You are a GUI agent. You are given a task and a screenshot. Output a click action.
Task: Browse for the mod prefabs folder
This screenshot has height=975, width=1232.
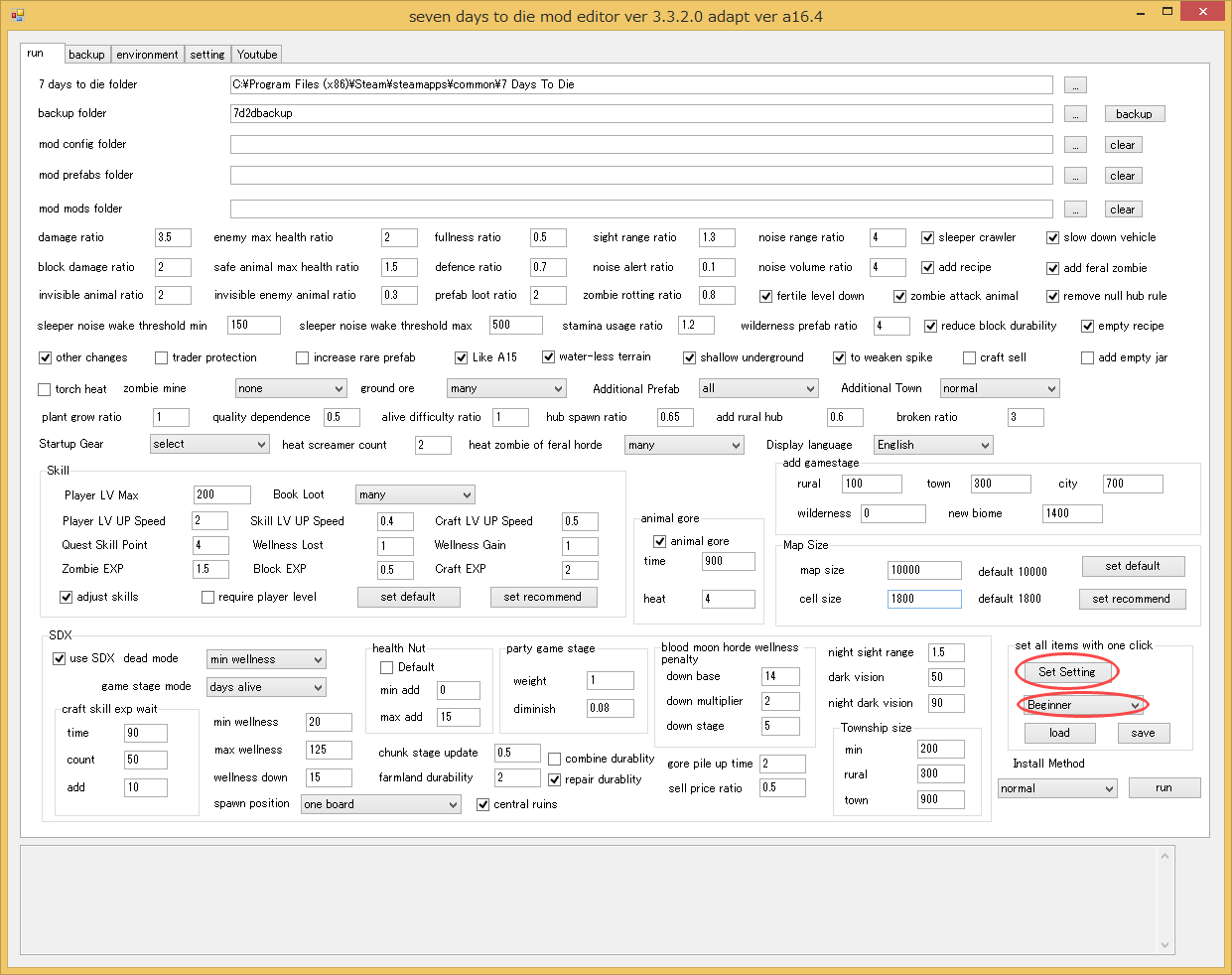1075,176
